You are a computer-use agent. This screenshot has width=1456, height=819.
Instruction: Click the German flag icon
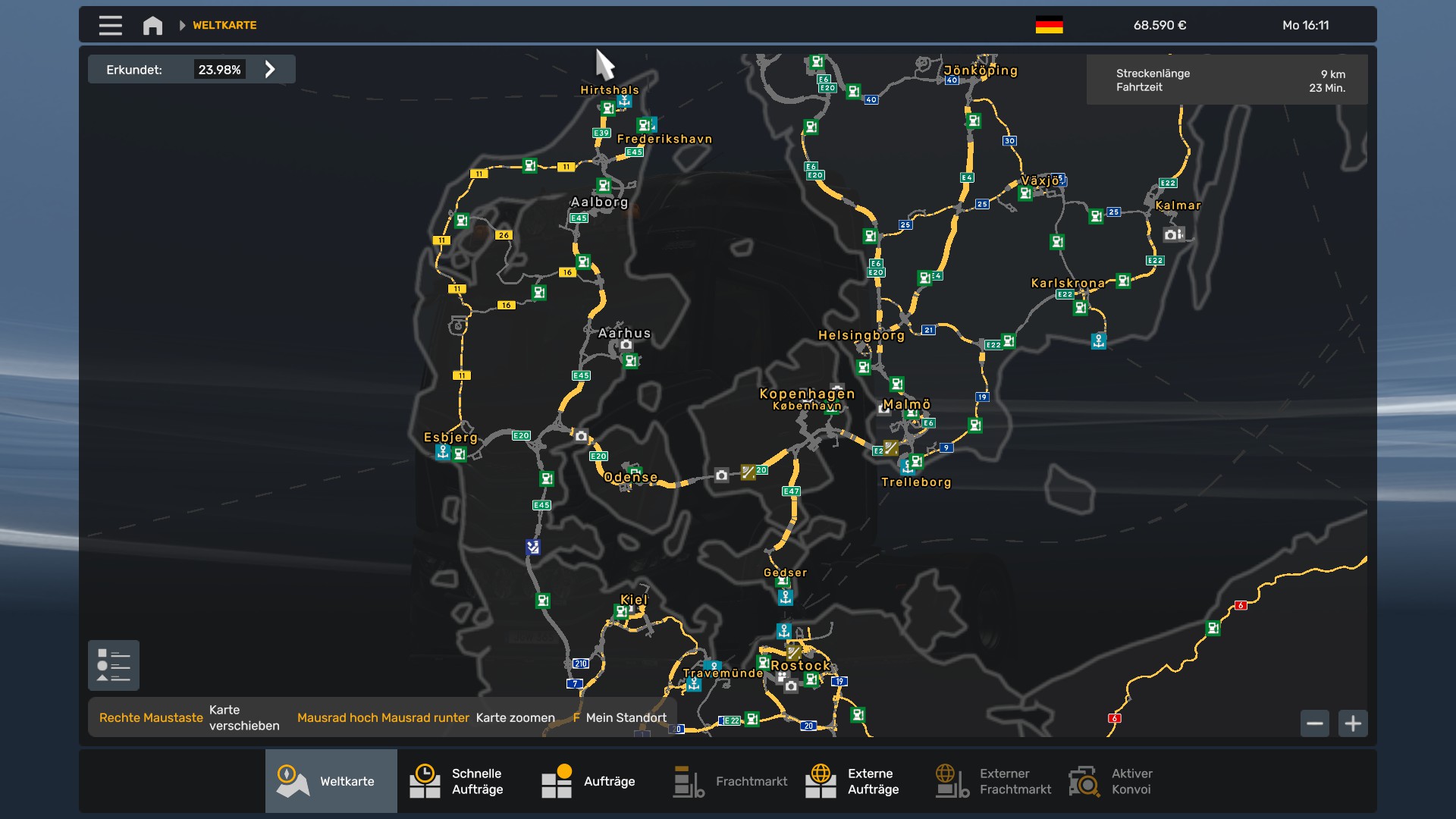click(x=1049, y=25)
